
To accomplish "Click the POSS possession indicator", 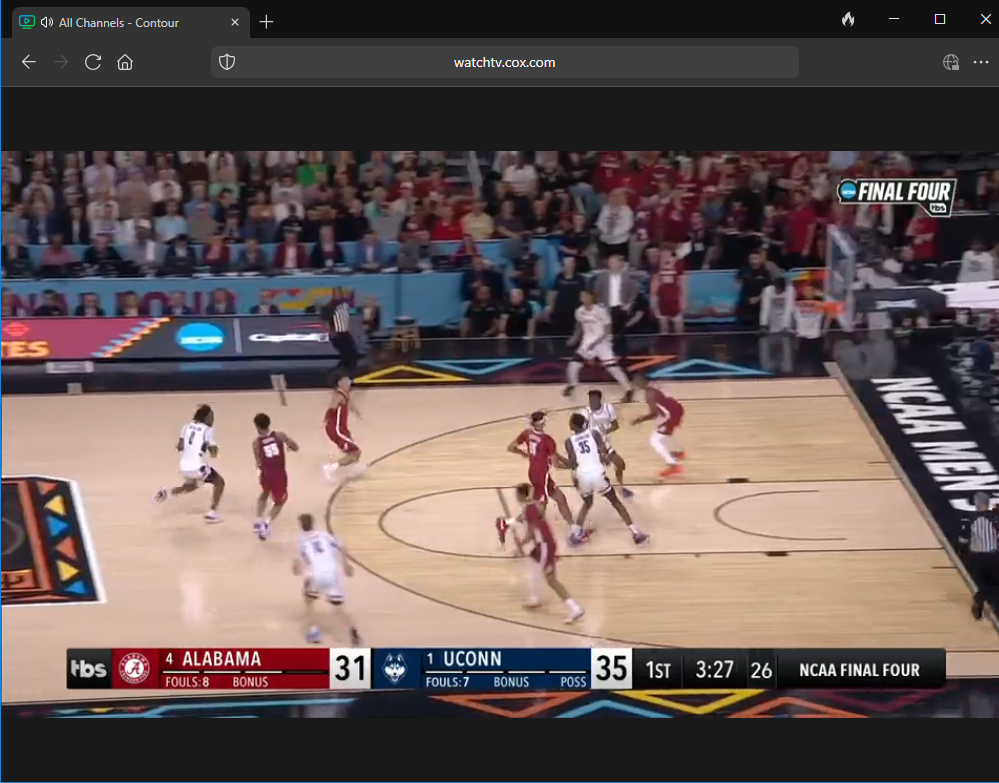I will [x=573, y=682].
